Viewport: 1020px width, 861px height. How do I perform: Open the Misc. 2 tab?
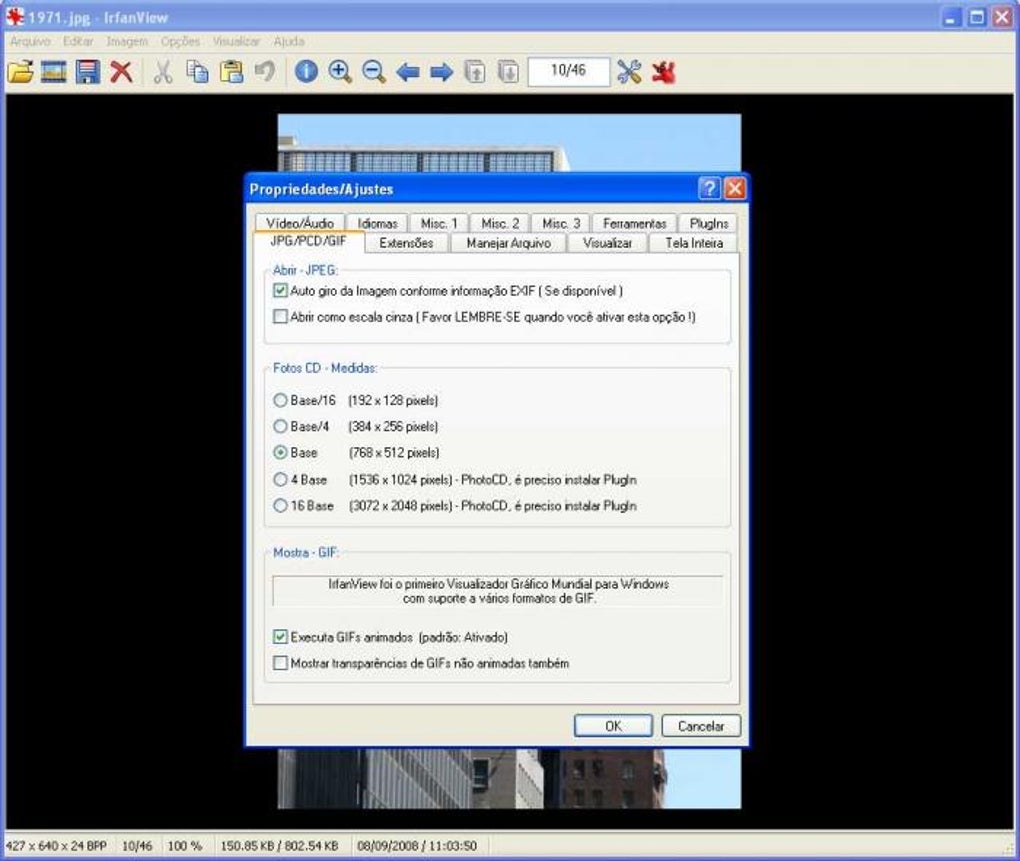500,223
